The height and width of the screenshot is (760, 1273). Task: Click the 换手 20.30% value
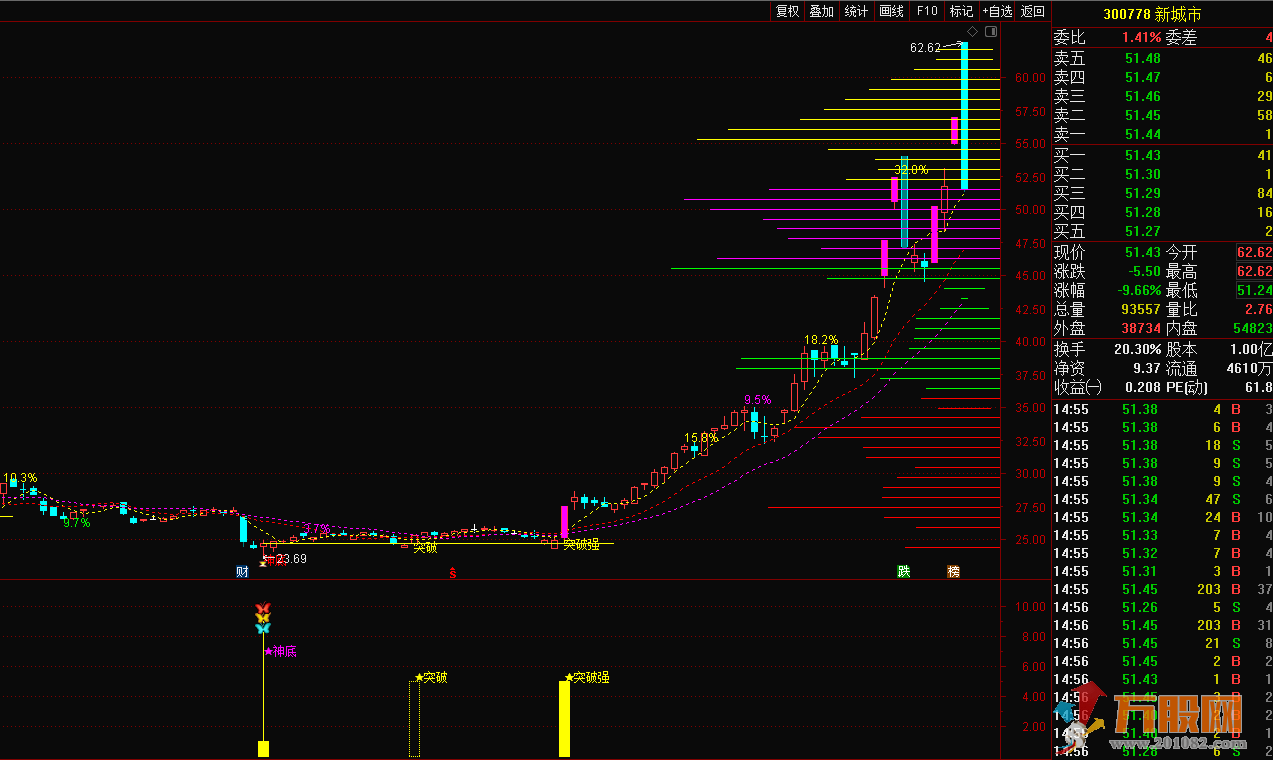[x=1137, y=350]
